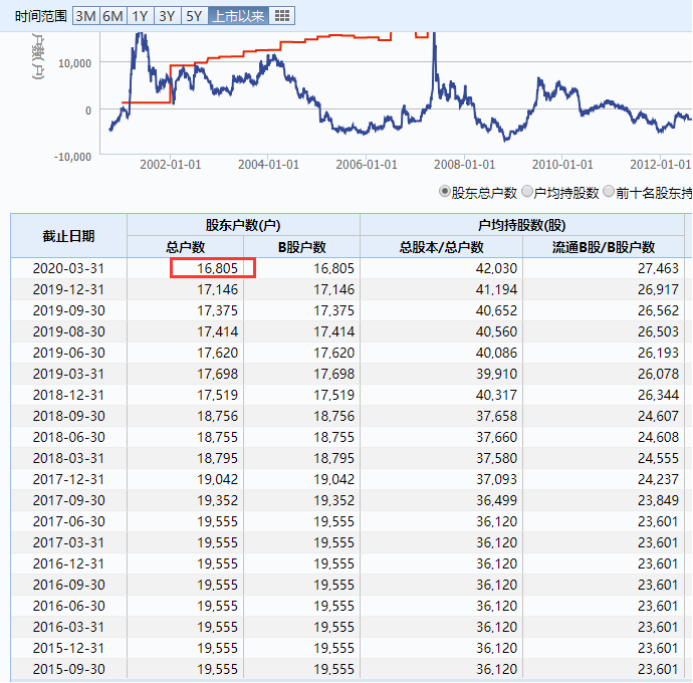This screenshot has height=683, width=693.
Task: Select the 前十名股东持 radio option
Action: coord(609,192)
